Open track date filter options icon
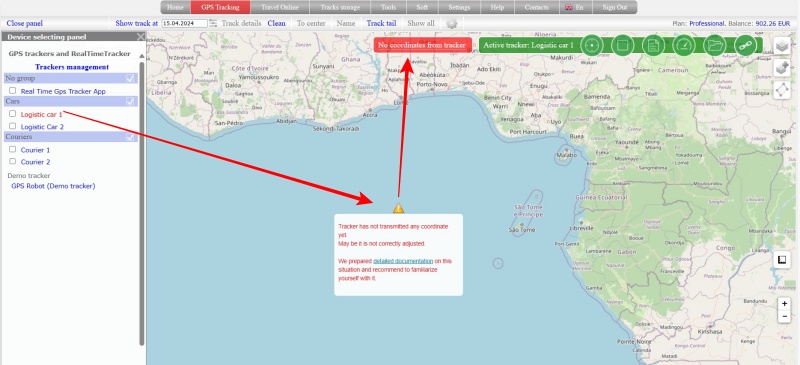Image resolution: width=800 pixels, height=365 pixels. pos(213,23)
